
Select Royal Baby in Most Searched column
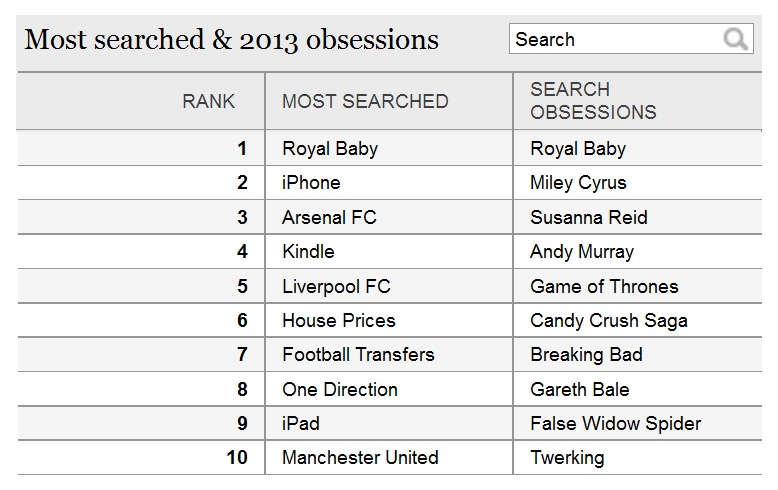point(330,149)
